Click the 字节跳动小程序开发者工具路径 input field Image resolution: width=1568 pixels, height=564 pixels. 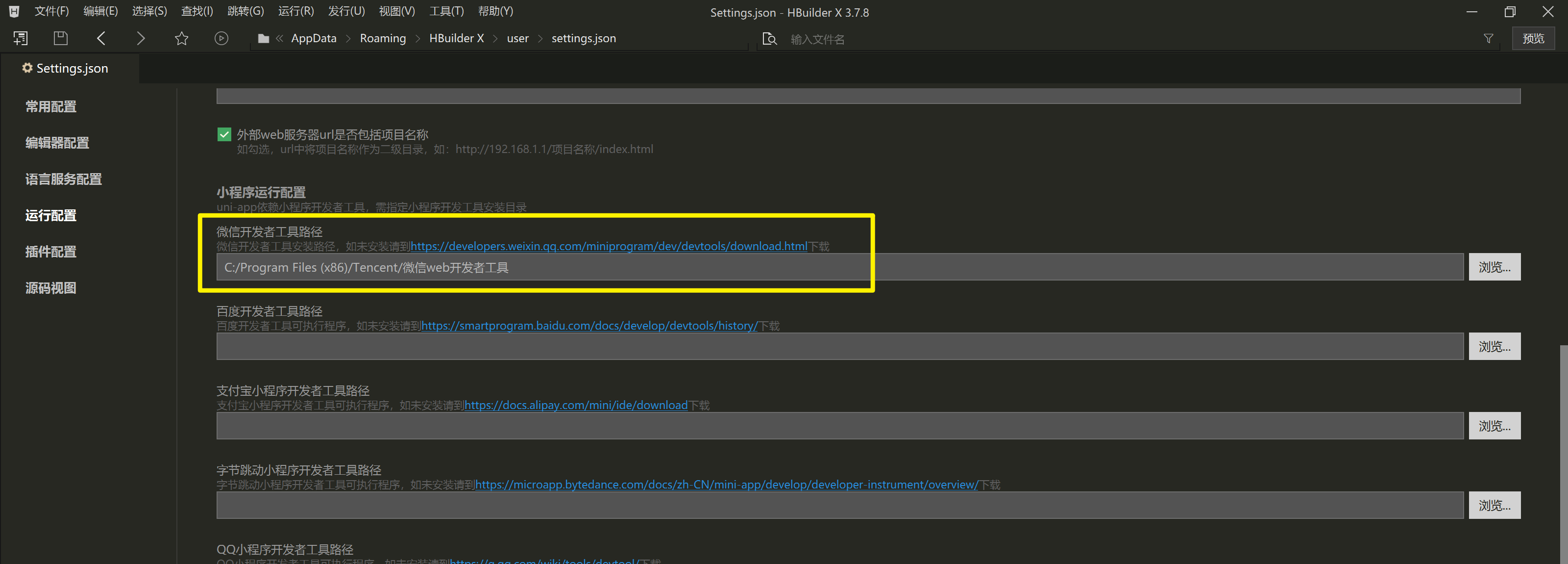pyautogui.click(x=840, y=506)
